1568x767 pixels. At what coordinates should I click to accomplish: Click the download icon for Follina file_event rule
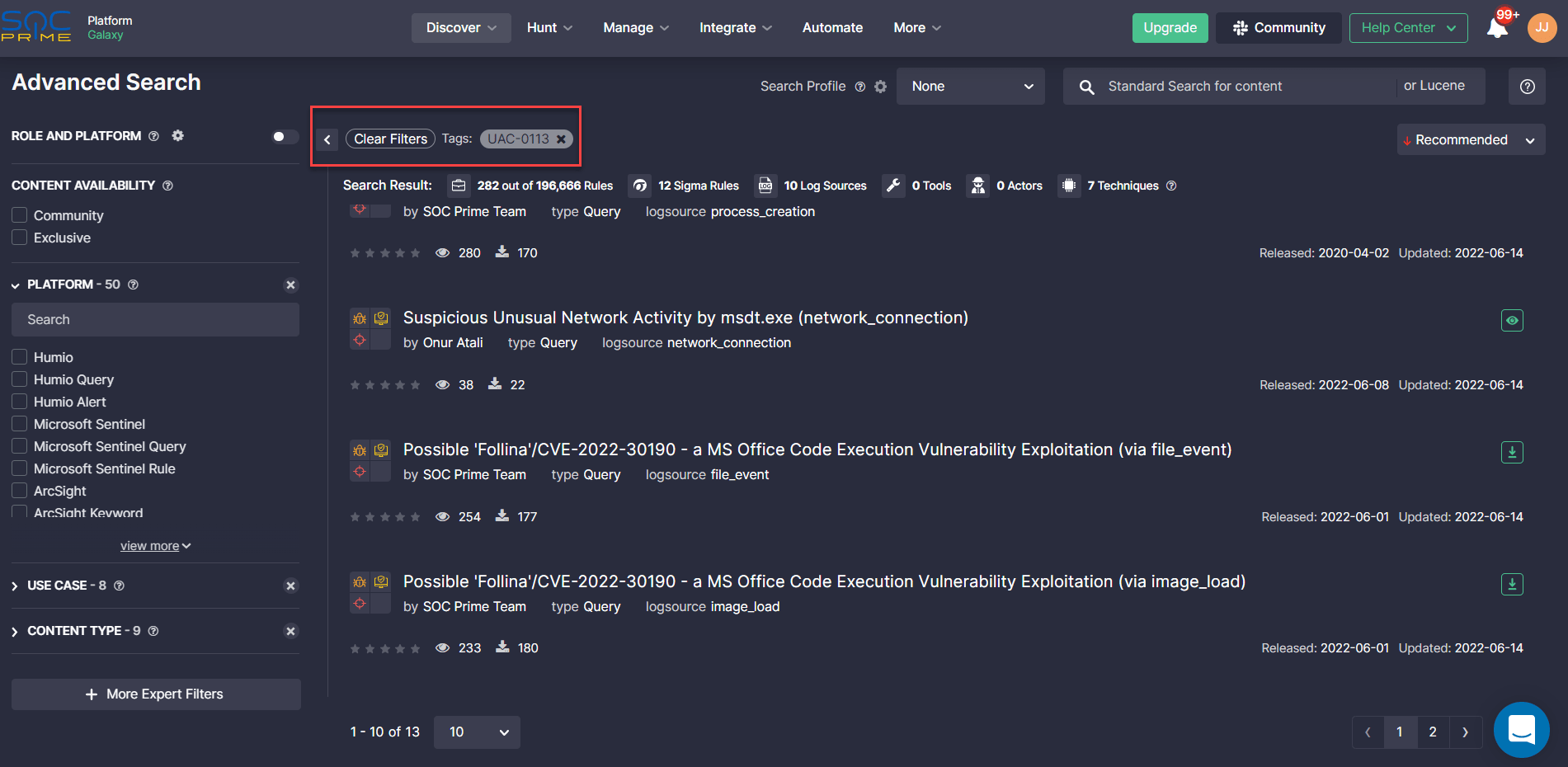point(1511,452)
